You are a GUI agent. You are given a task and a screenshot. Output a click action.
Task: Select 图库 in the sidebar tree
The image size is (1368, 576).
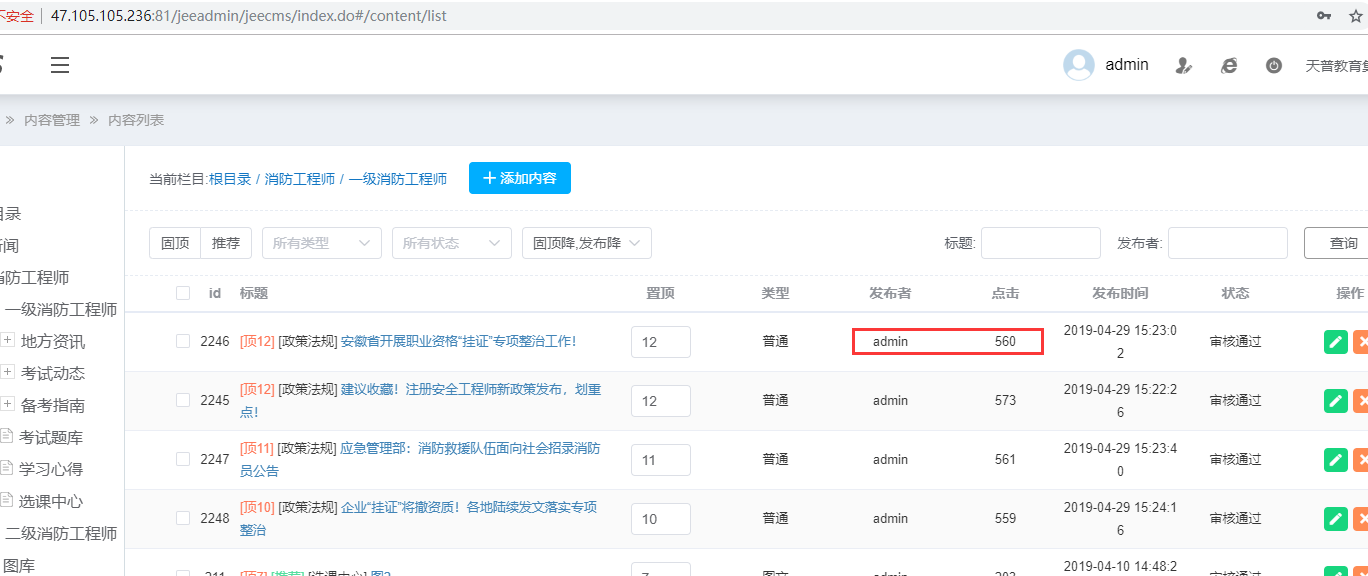coord(20,566)
